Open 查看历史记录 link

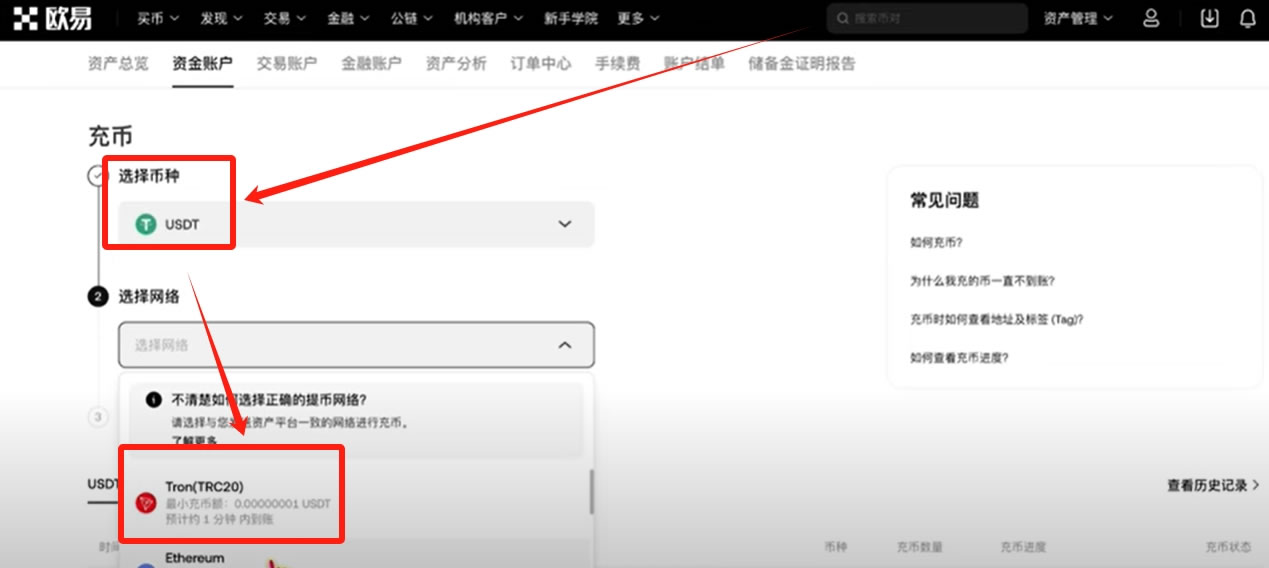coord(1213,485)
